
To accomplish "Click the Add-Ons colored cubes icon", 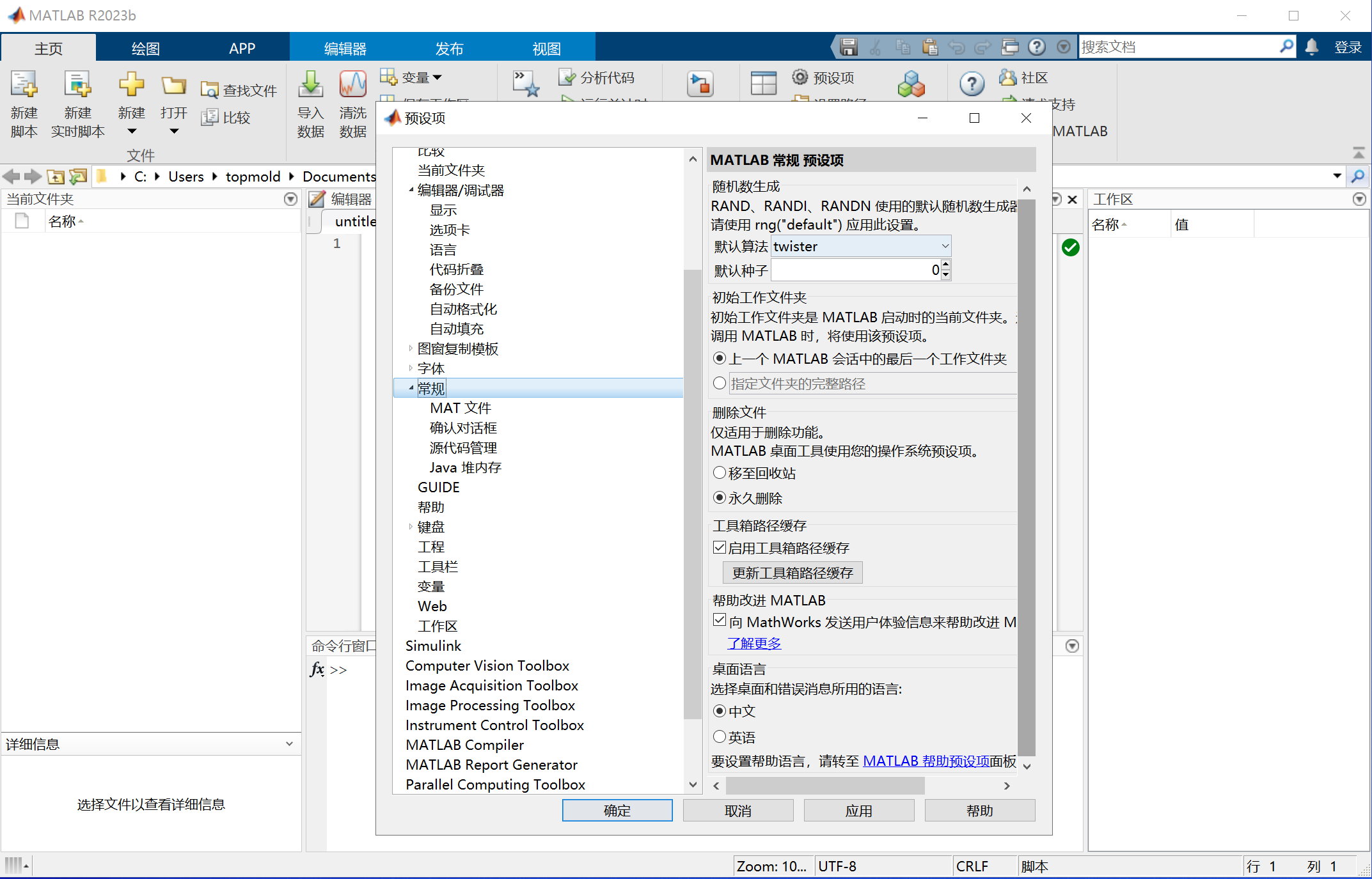I will 911,84.
